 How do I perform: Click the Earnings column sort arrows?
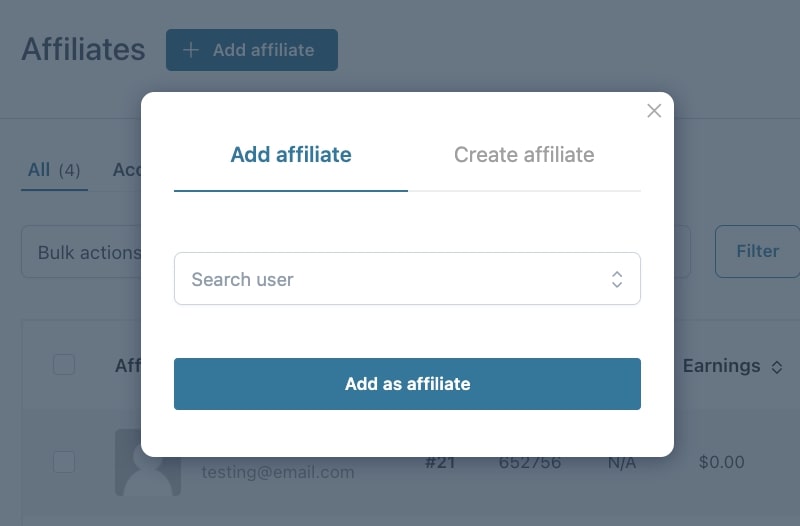click(777, 367)
